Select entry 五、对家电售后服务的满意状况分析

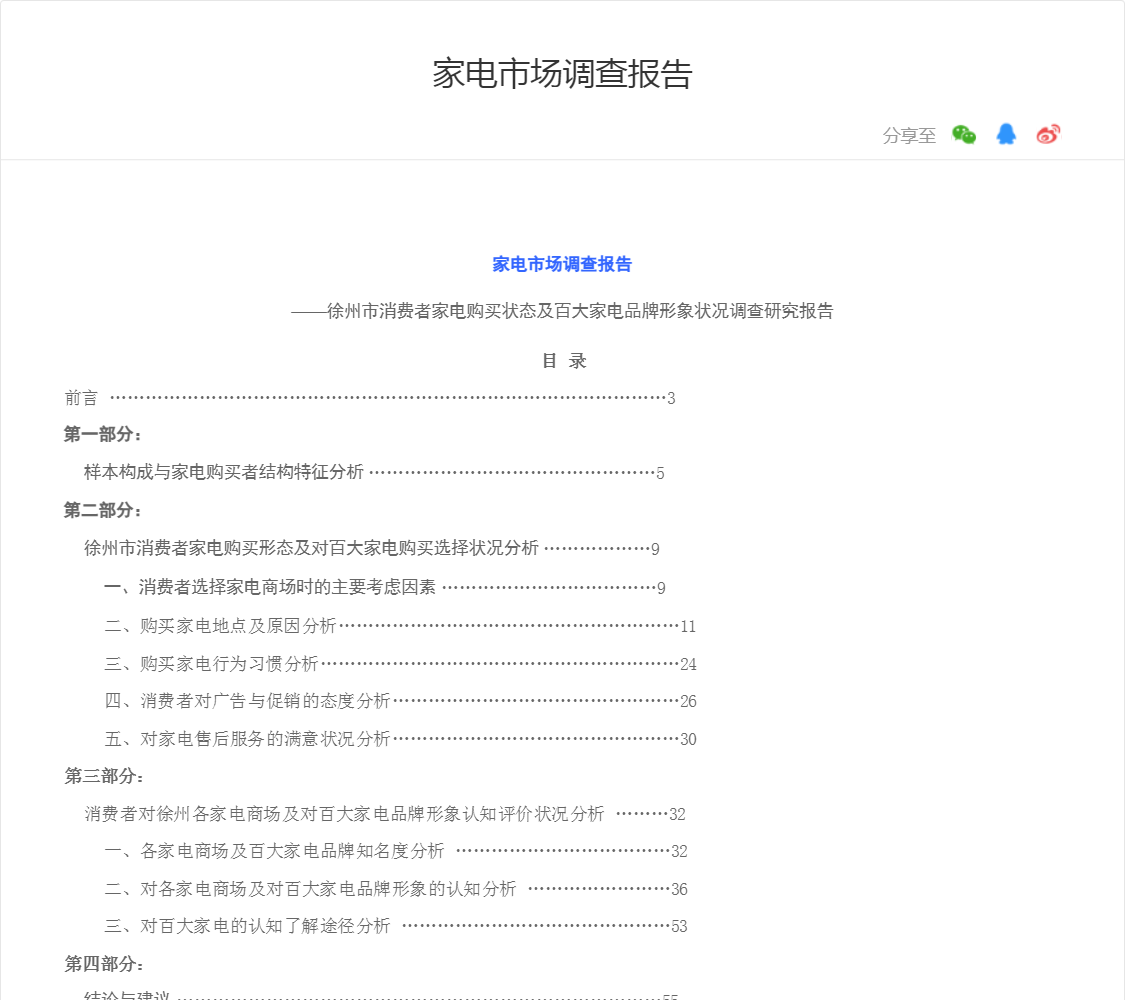[400, 740]
